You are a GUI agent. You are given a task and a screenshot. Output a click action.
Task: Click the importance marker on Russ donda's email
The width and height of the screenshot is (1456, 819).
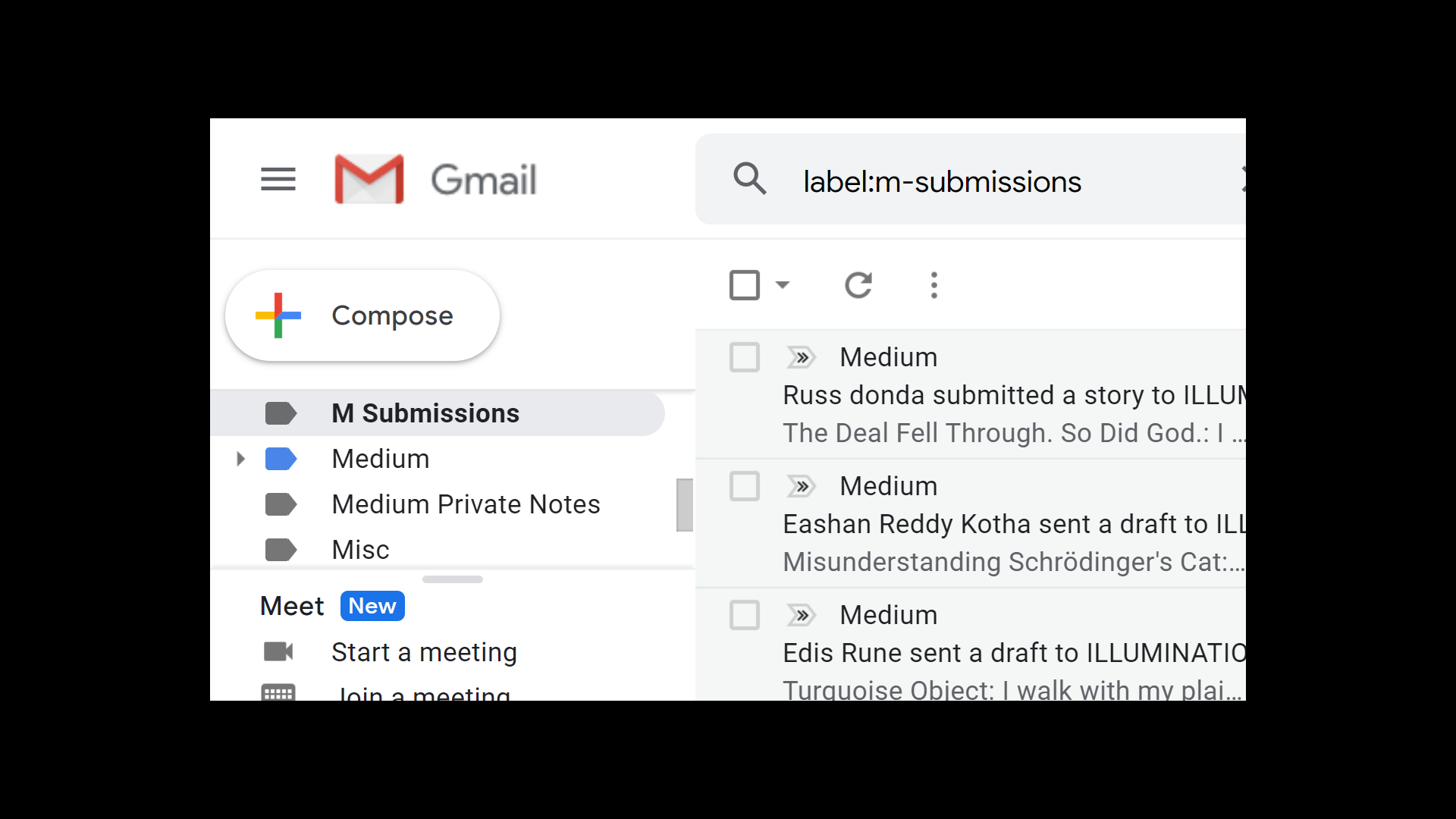point(802,357)
